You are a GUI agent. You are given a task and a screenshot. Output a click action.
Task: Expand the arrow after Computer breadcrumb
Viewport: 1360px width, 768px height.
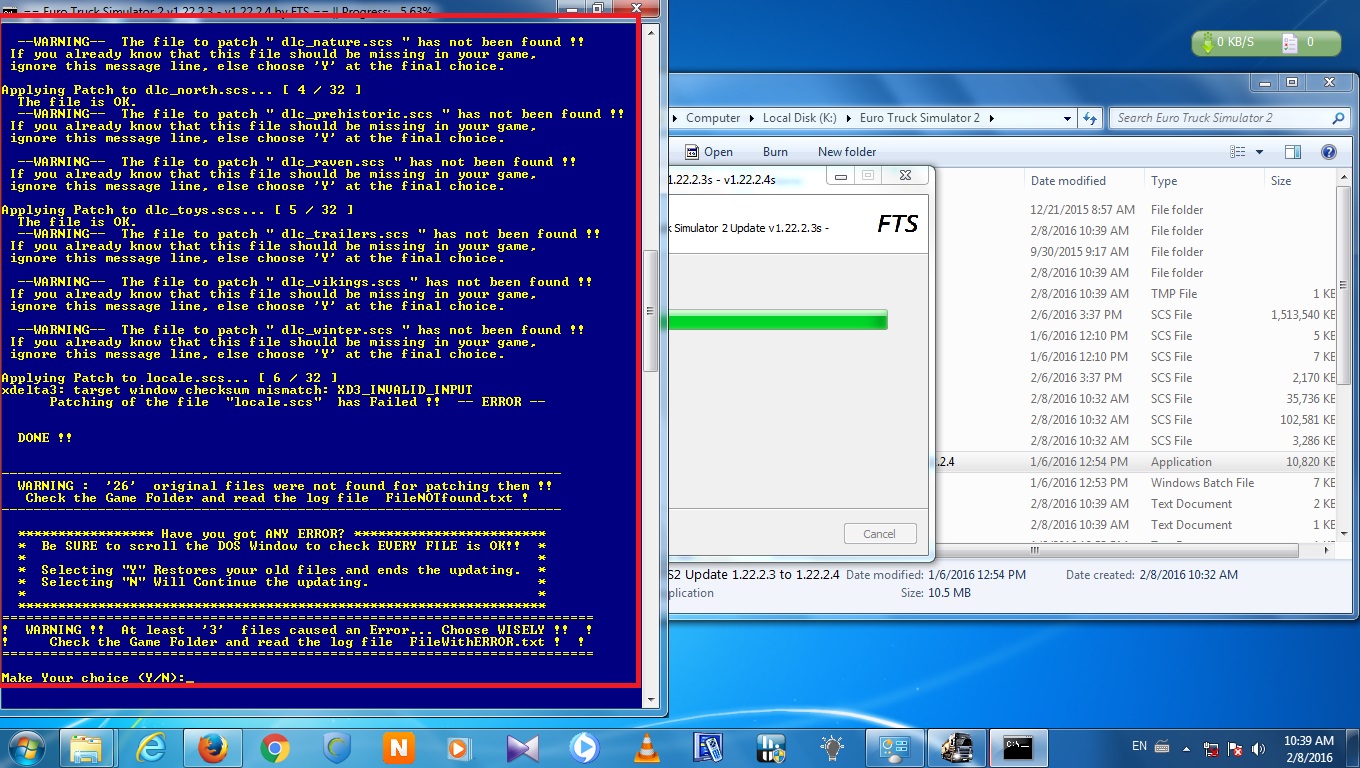(751, 118)
